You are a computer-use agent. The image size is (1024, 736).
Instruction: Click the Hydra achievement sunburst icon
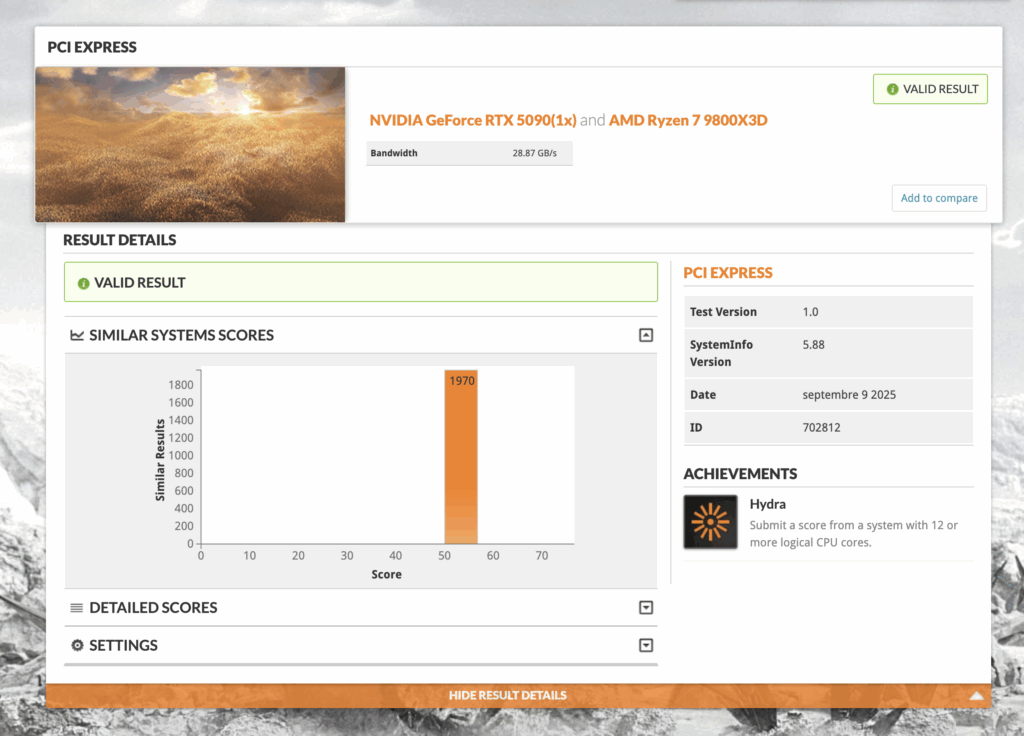coord(710,521)
